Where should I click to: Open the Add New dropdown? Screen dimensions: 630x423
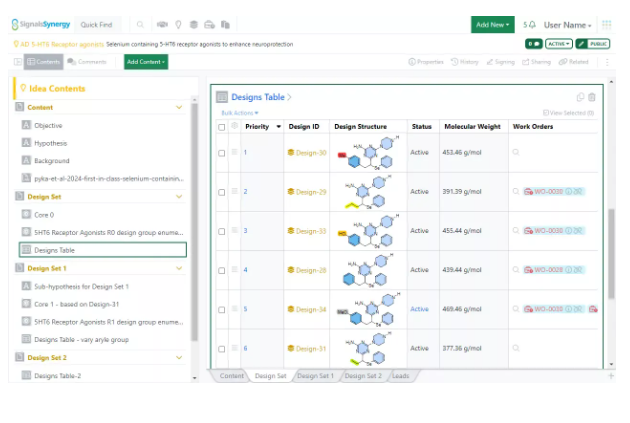(492, 24)
